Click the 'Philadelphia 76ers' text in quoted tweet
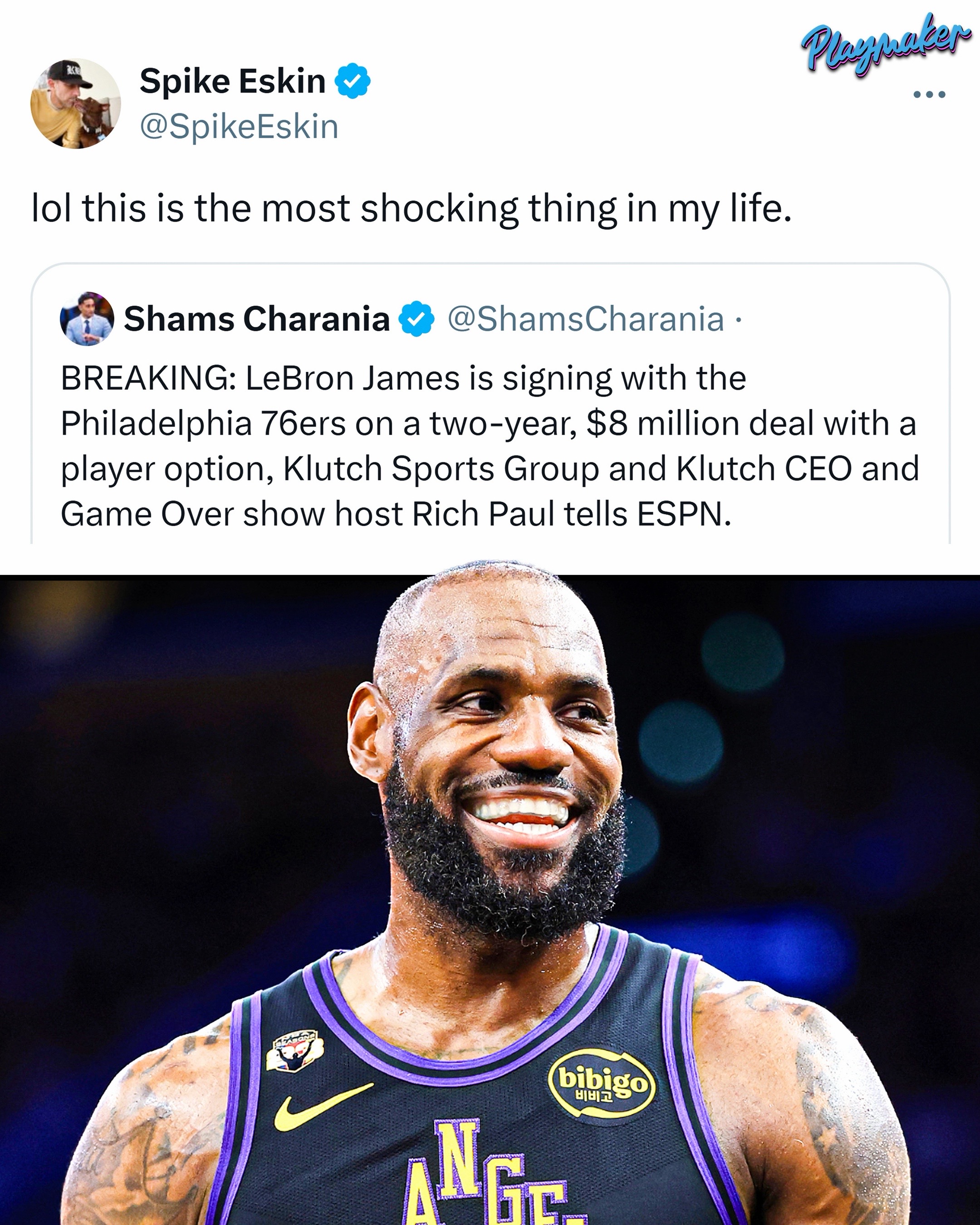This screenshot has width=980, height=1225. (203, 424)
